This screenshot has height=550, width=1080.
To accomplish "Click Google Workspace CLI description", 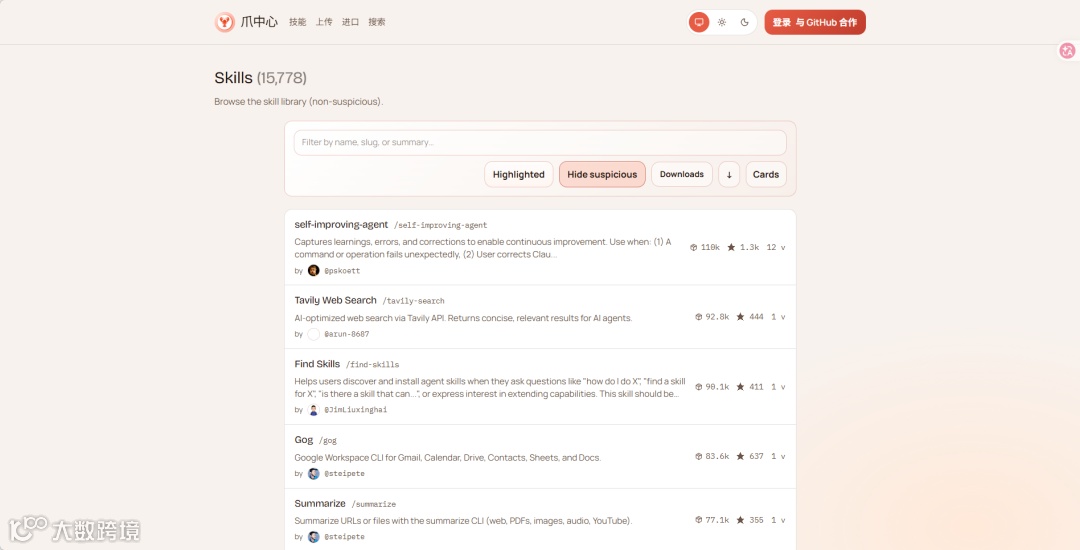I will pyautogui.click(x=448, y=457).
